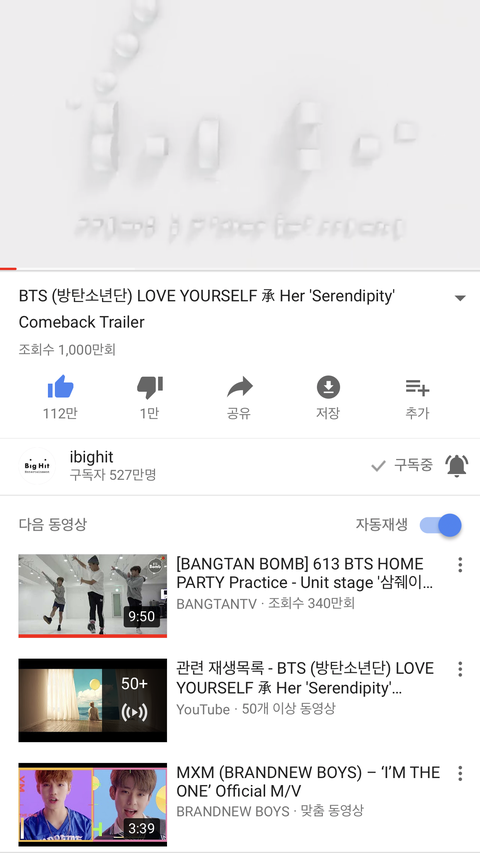Viewport: 480px width, 853px height.
Task: Open the ibighit channel name
Action: click(x=91, y=457)
